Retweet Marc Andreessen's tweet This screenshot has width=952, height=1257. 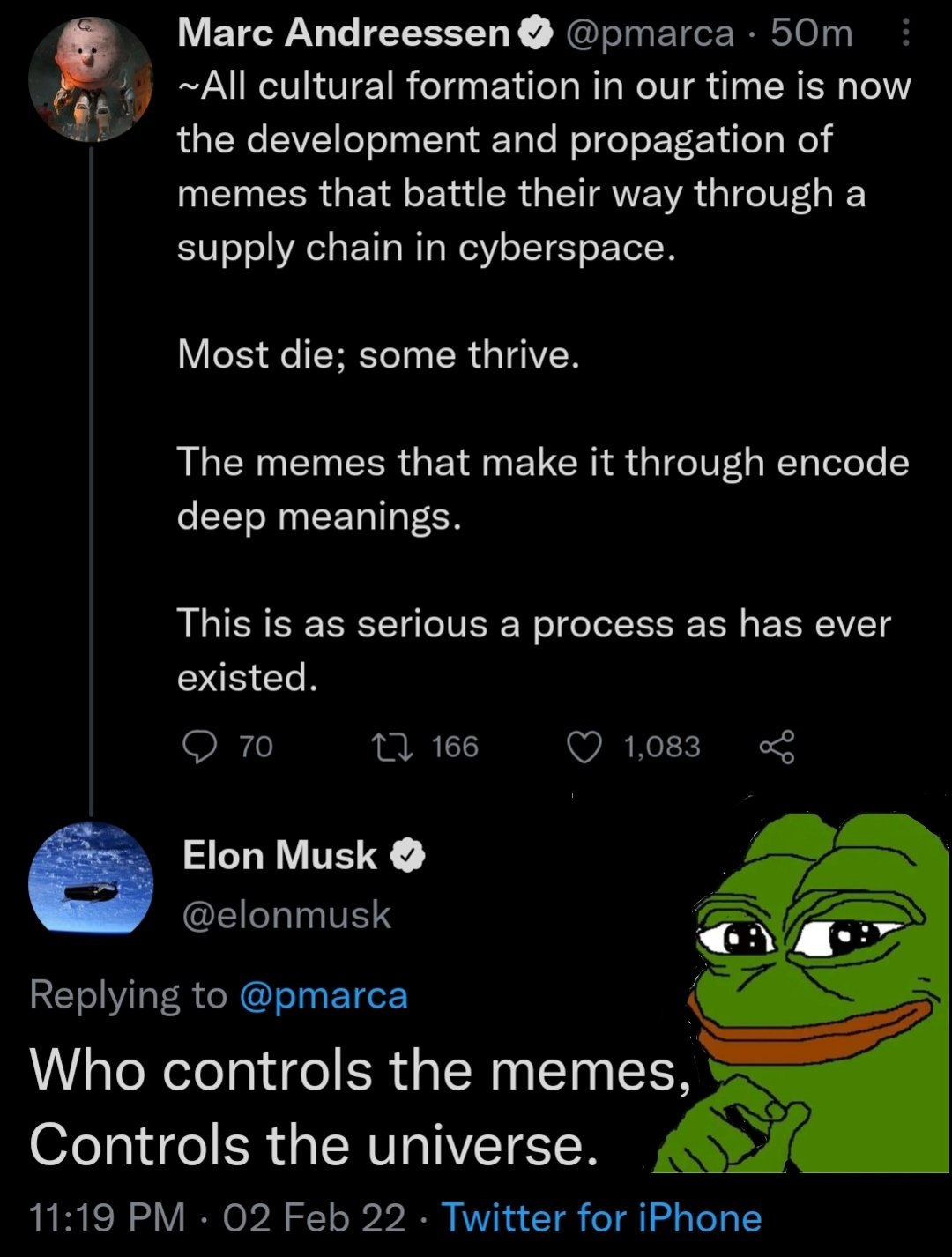tap(392, 748)
